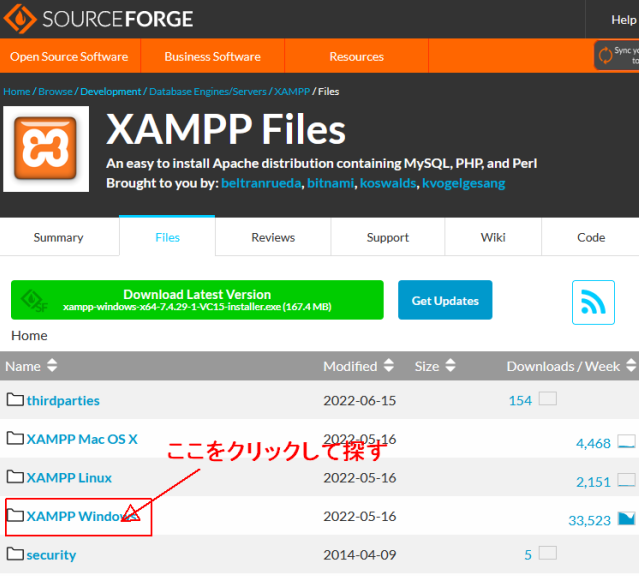
Task: Click the thirdparties downloads chart icon
Action: tap(548, 398)
